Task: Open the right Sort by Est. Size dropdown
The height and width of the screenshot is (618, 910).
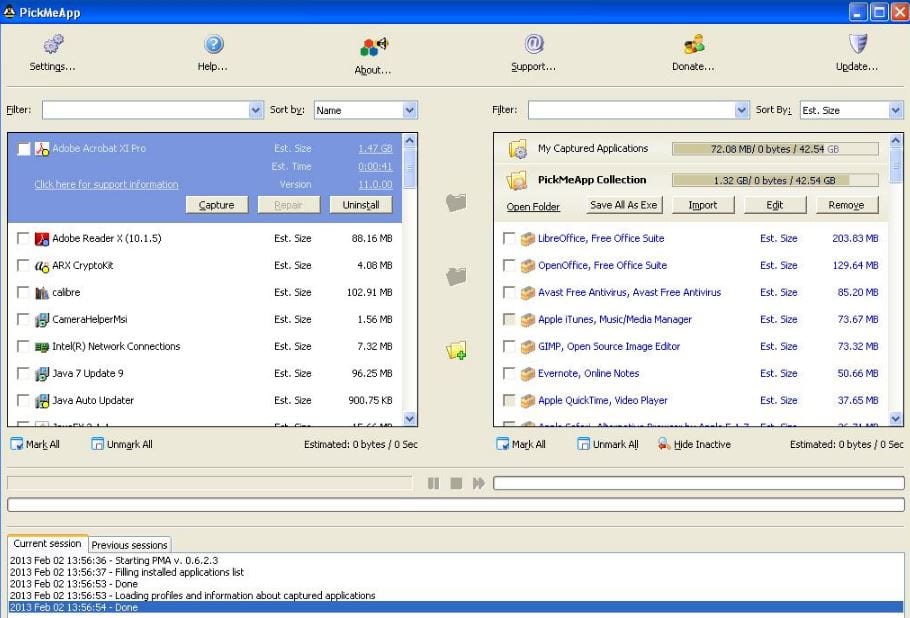Action: [x=895, y=110]
